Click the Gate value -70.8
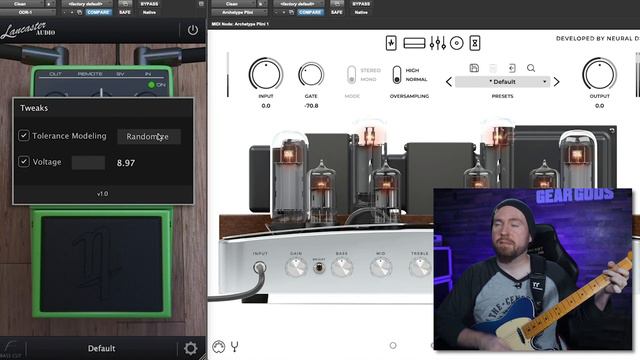The height and width of the screenshot is (360, 640). coord(311,106)
